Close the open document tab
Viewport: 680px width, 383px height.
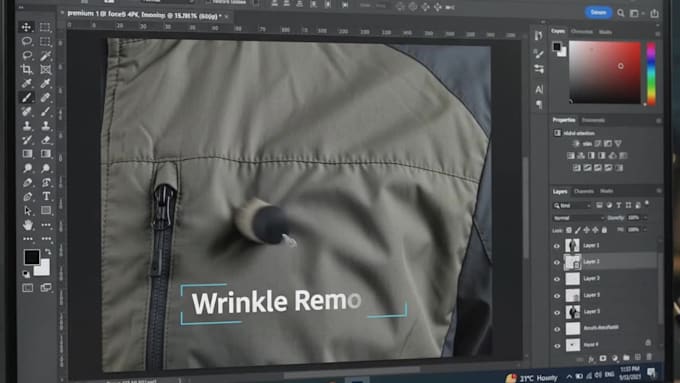[x=227, y=16]
